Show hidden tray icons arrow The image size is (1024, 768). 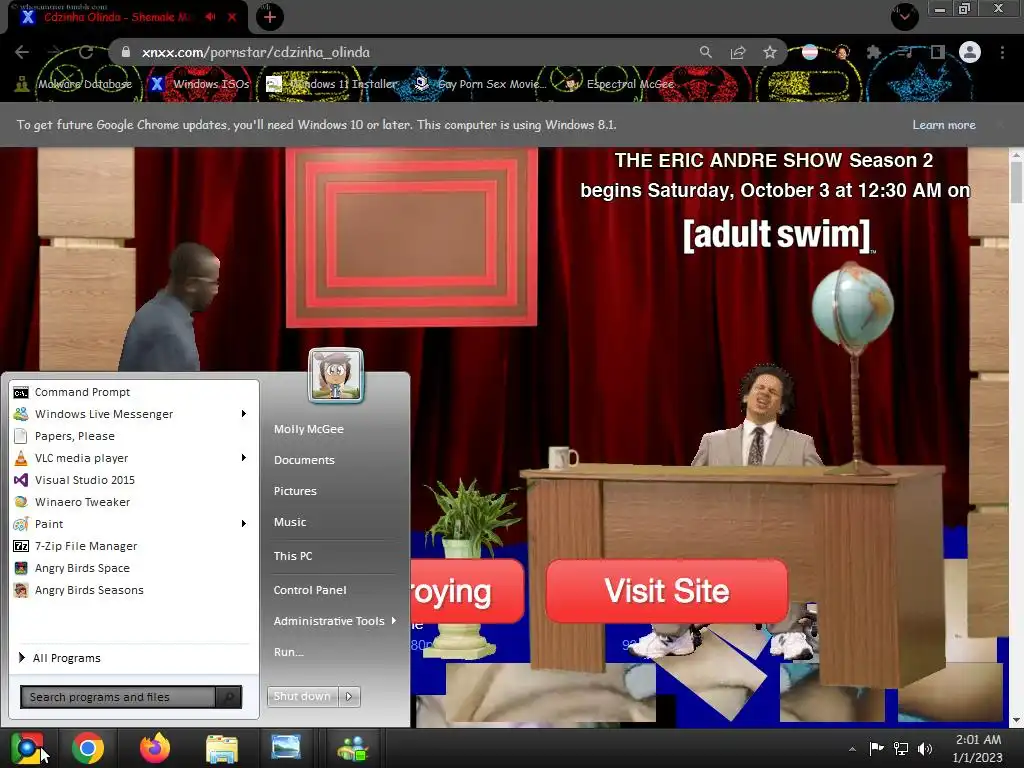(x=852, y=749)
